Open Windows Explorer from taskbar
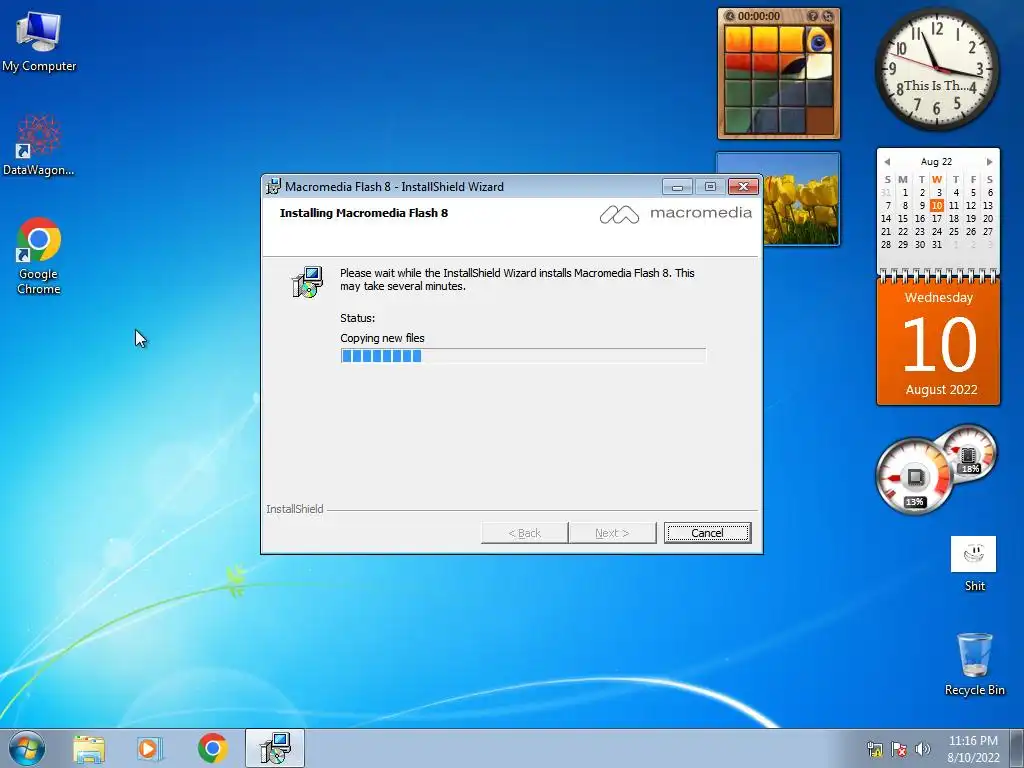This screenshot has height=768, width=1024. point(89,749)
